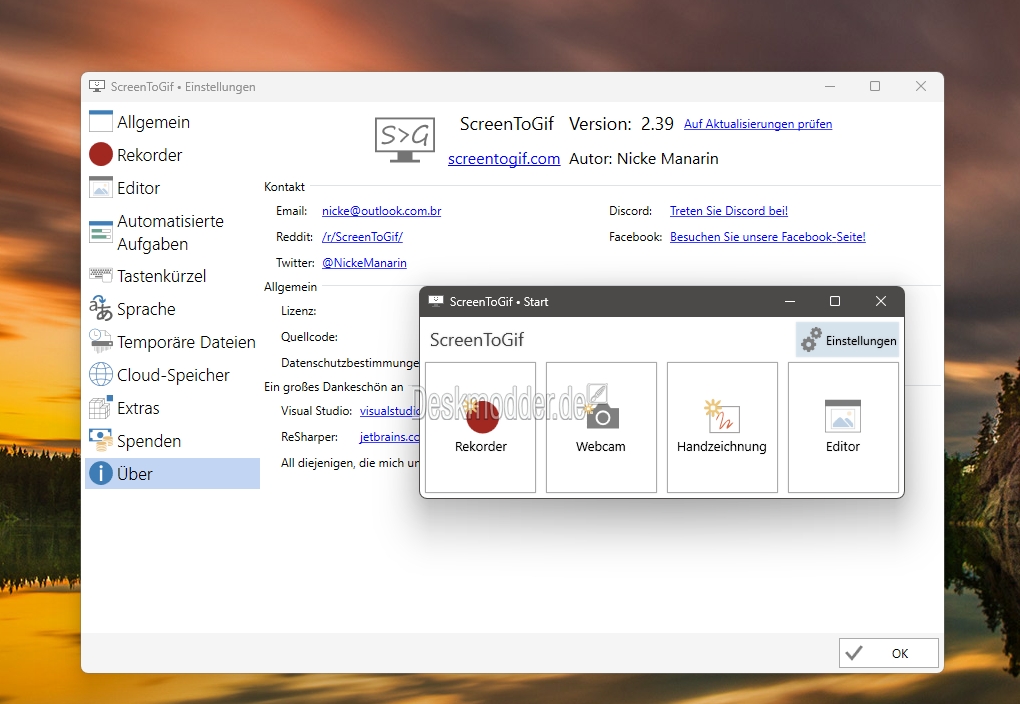This screenshot has height=704, width=1020.
Task: Click the visualstudio link next to Visual Studio
Action: click(390, 411)
